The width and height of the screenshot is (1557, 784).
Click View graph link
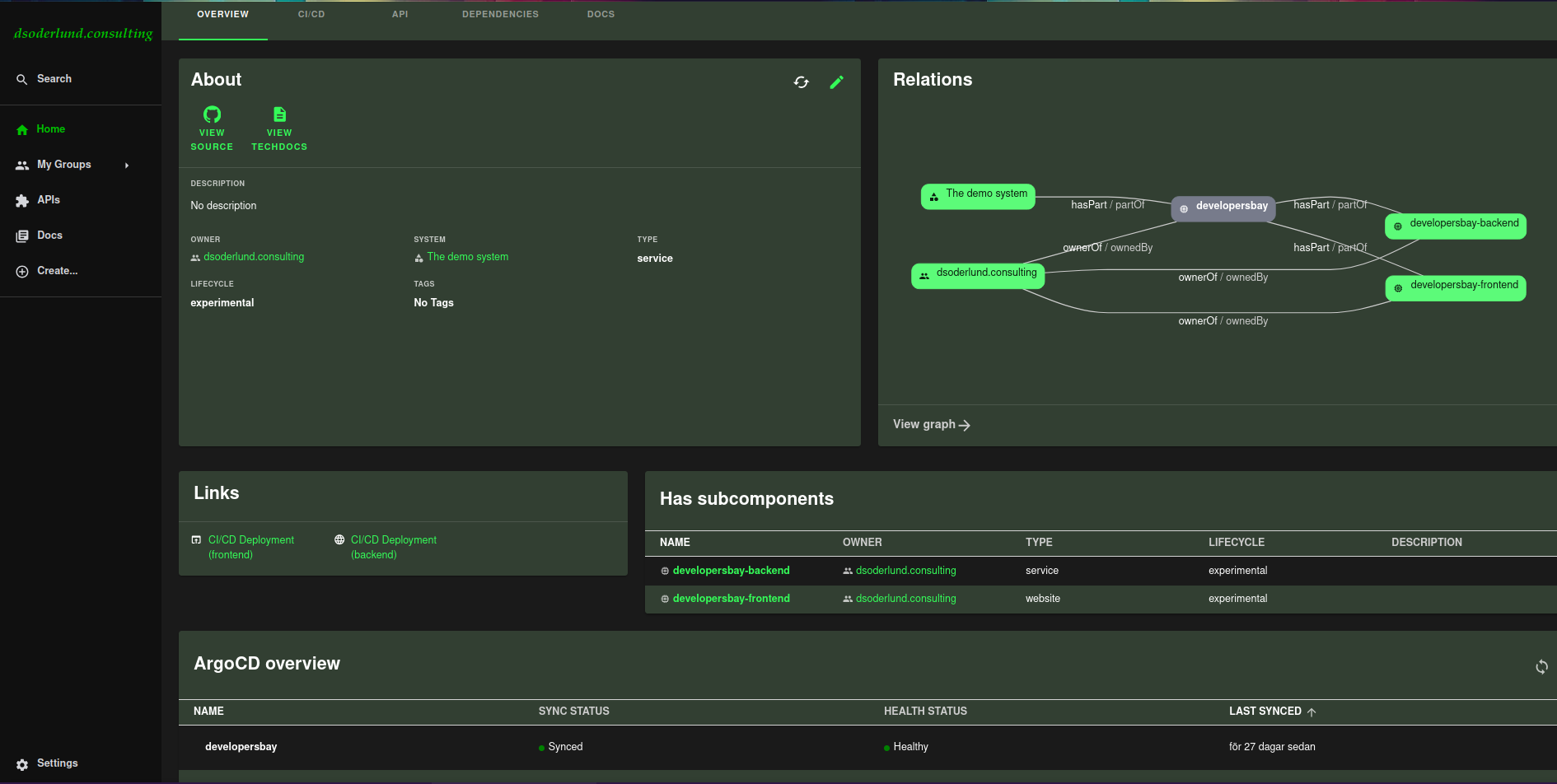932,424
